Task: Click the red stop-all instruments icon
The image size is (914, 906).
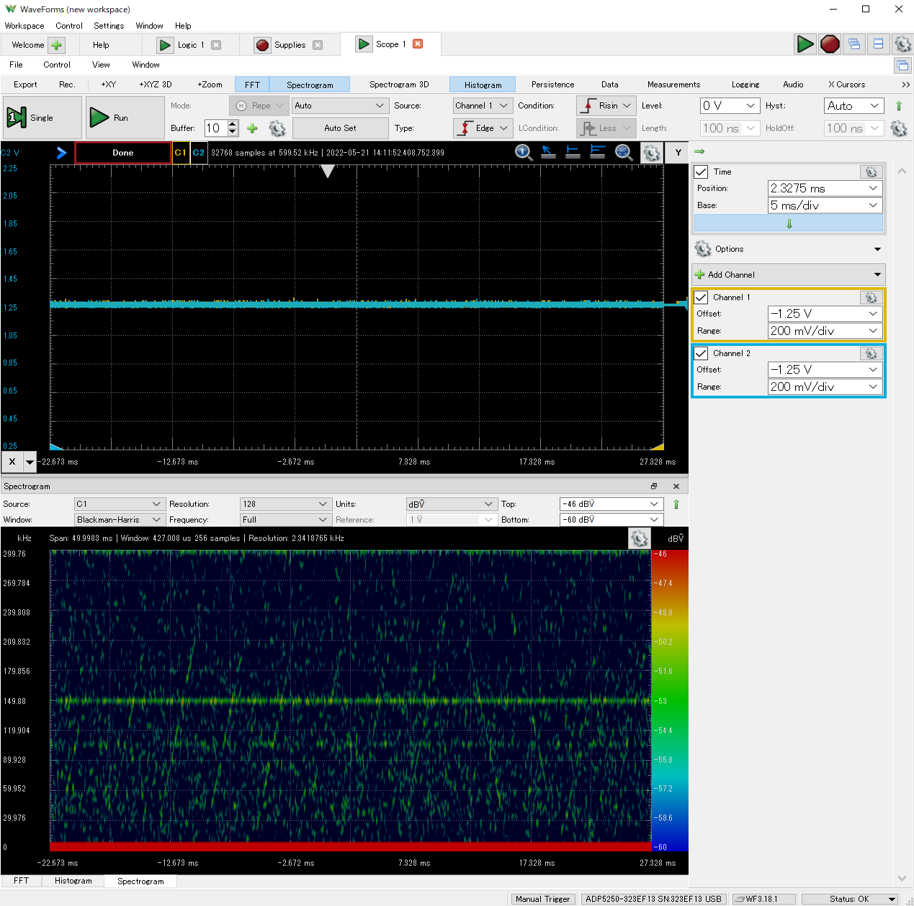Action: point(830,44)
